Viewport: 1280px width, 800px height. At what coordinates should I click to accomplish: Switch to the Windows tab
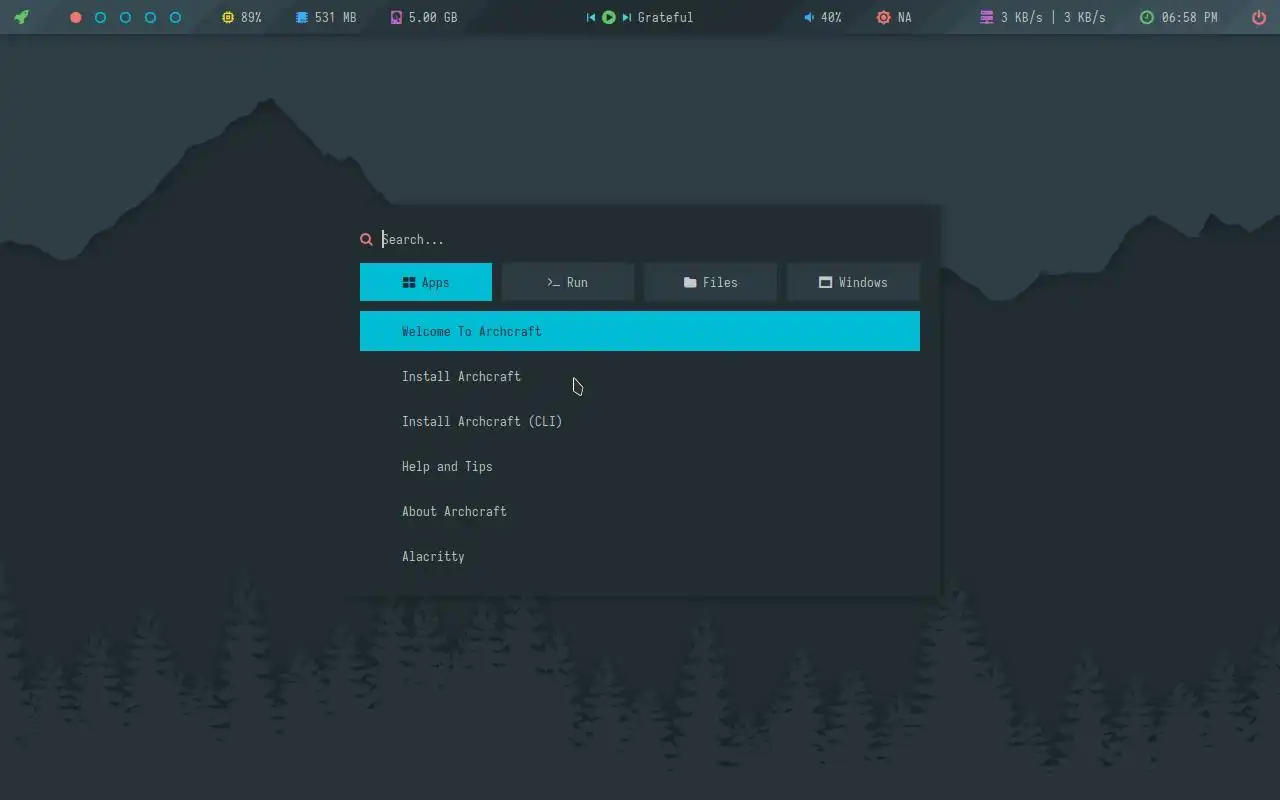coord(853,282)
